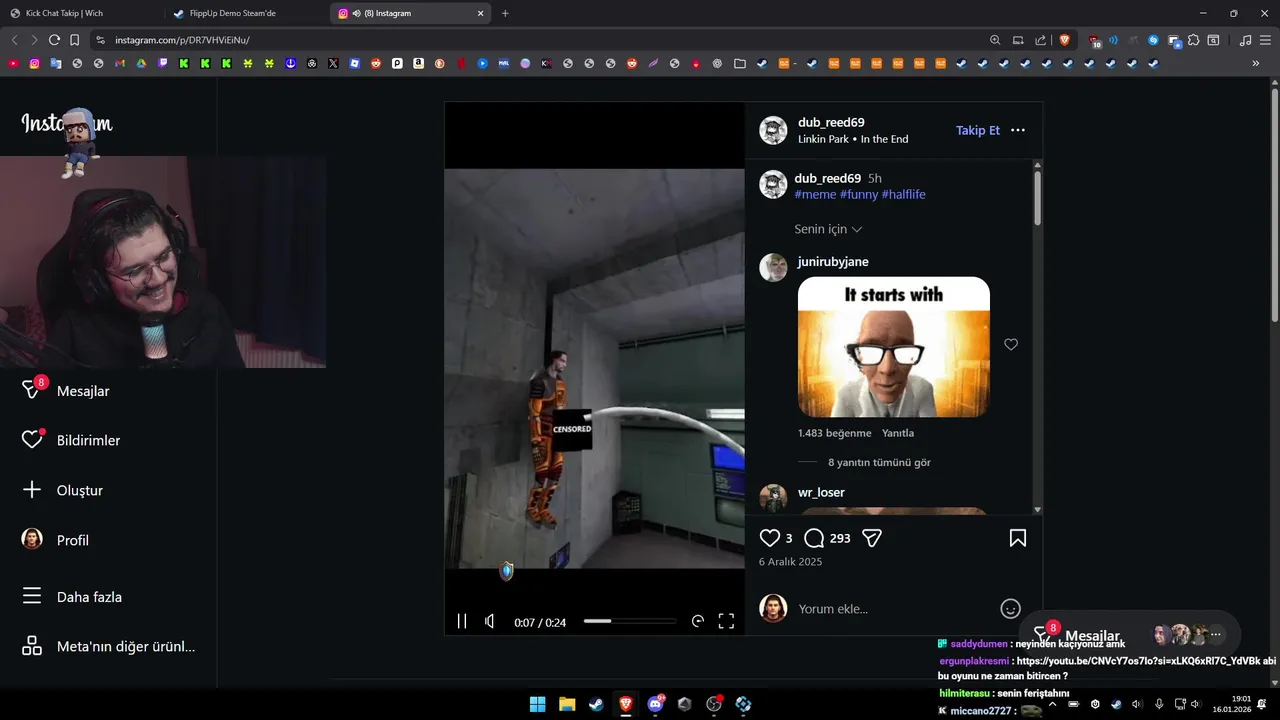This screenshot has width=1280, height=720.
Task: Toggle video replay loop icon
Action: [698, 621]
